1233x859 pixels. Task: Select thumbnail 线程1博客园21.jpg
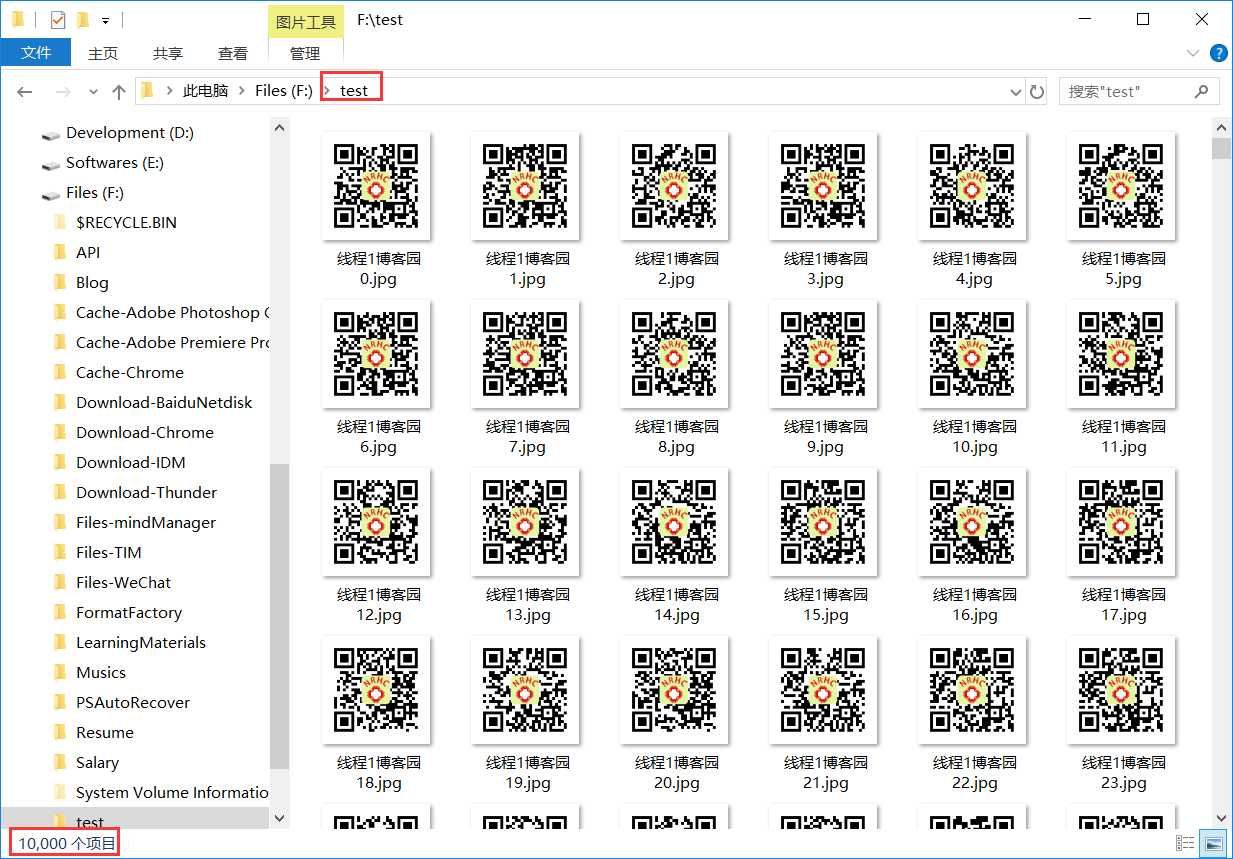click(824, 690)
